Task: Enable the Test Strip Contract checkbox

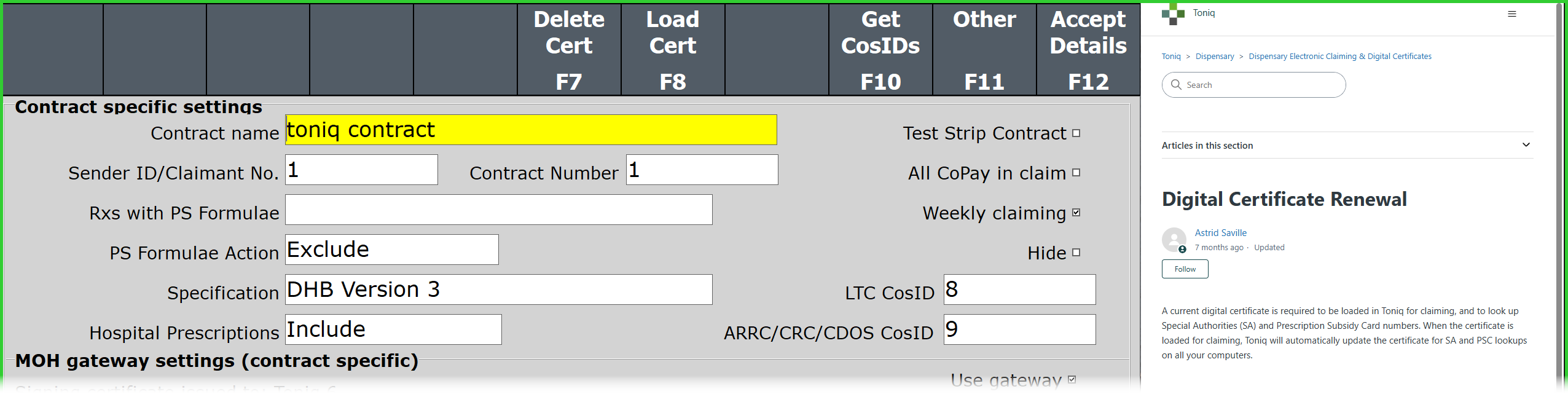Action: point(1076,133)
